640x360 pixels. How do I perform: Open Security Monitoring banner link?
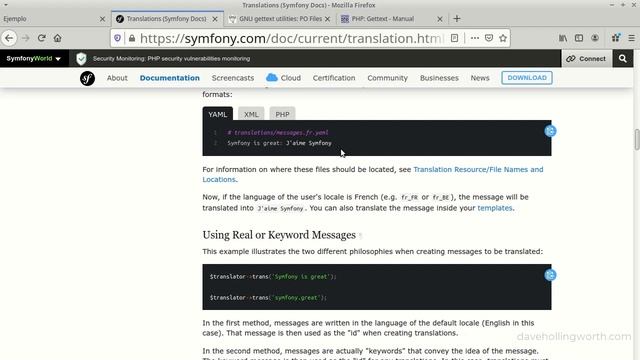(x=171, y=59)
